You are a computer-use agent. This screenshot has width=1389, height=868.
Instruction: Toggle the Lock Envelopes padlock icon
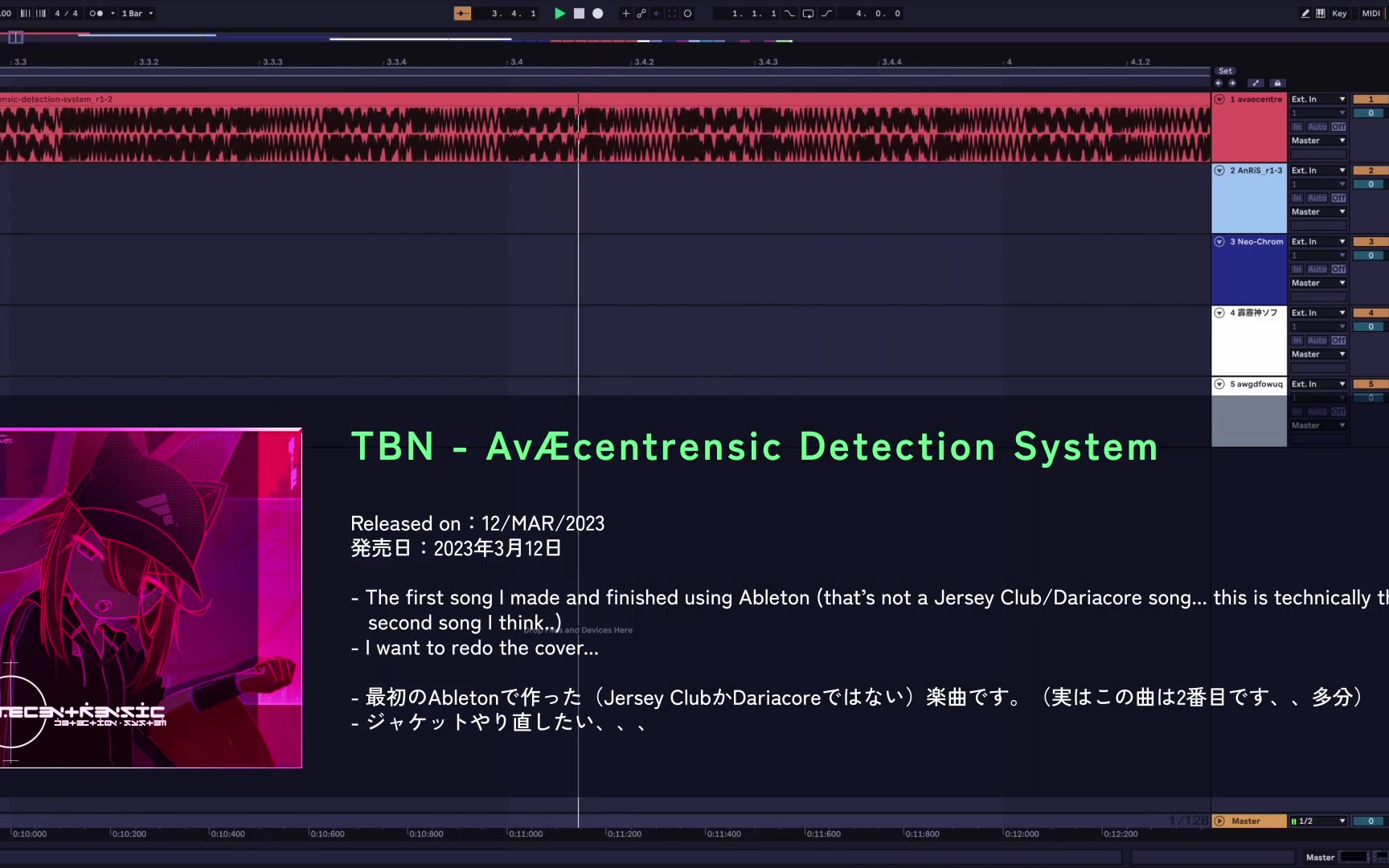1277,83
